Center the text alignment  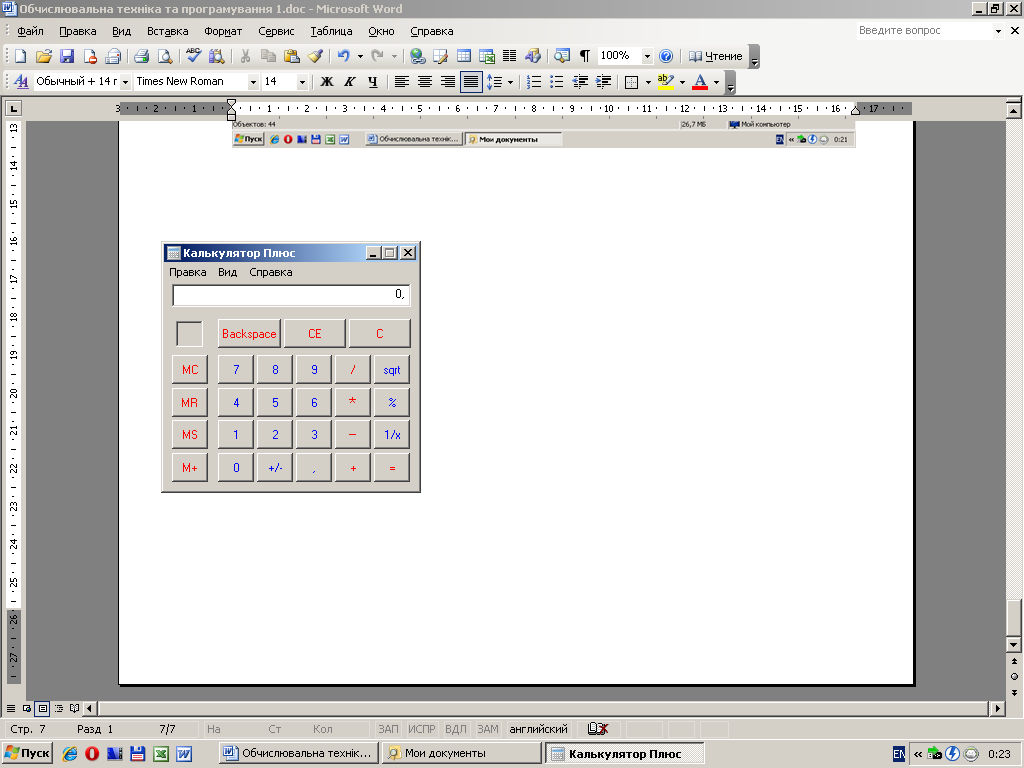point(424,82)
